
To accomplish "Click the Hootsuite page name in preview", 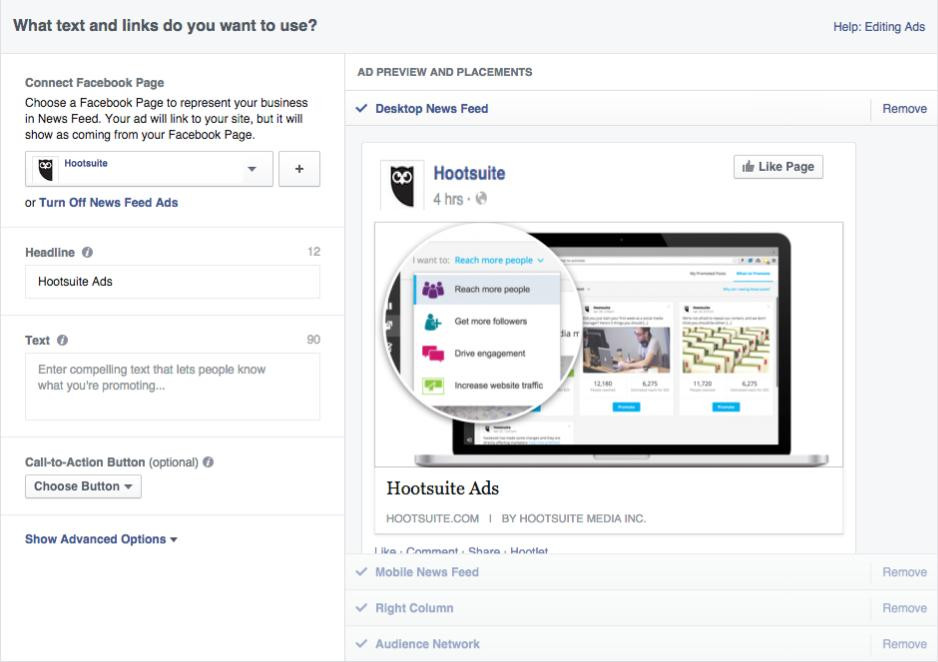I will pyautogui.click(x=469, y=173).
